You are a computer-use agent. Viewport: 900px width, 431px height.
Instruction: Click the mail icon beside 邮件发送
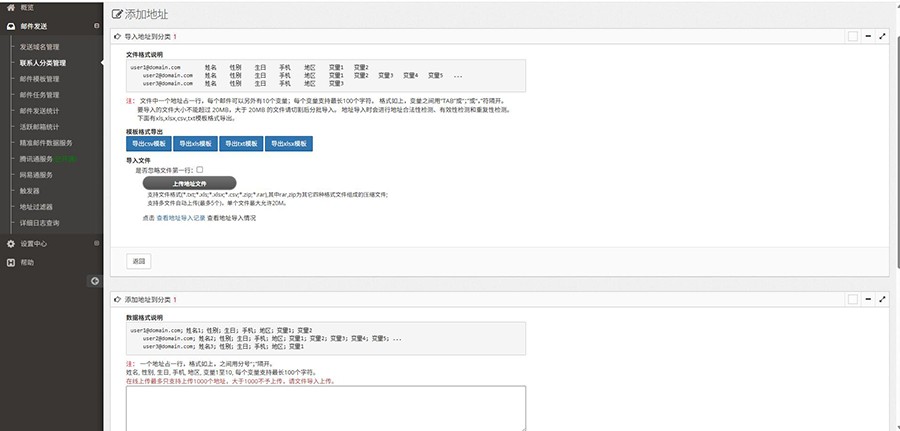(x=10, y=26)
